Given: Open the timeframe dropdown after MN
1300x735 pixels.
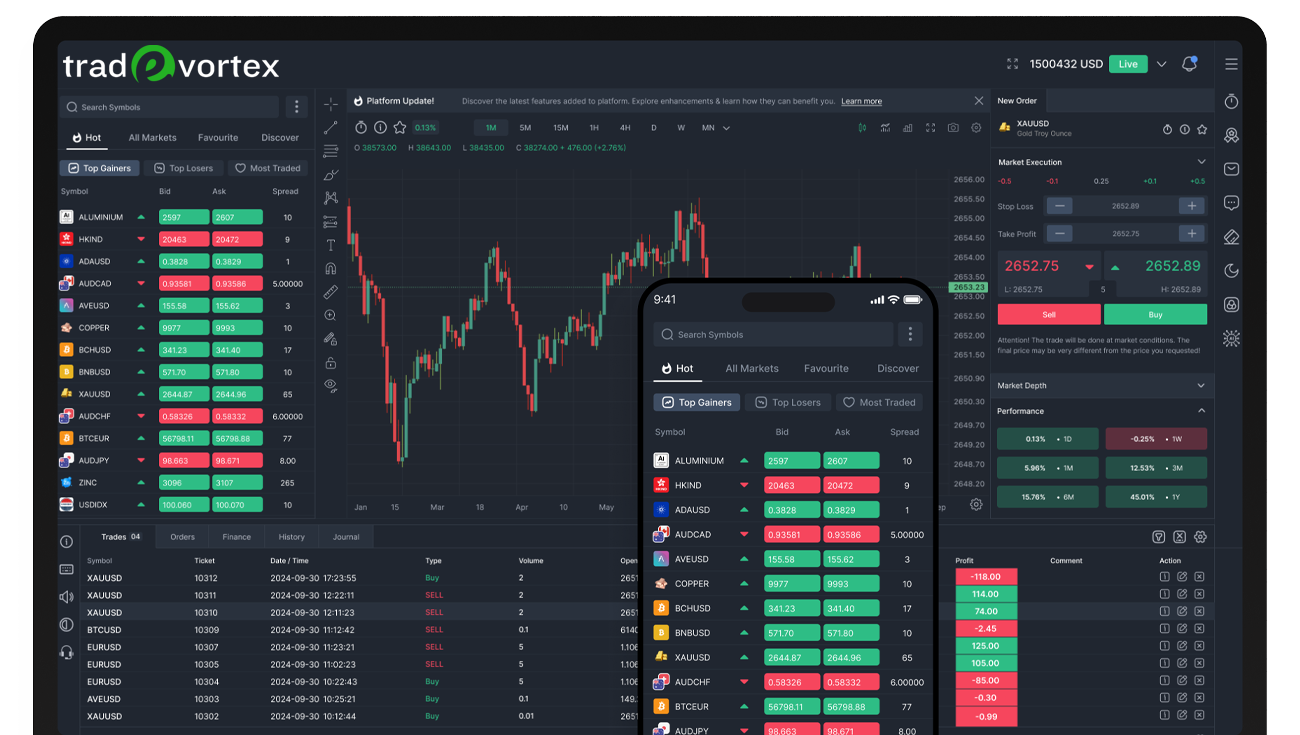Looking at the screenshot, I should [726, 128].
